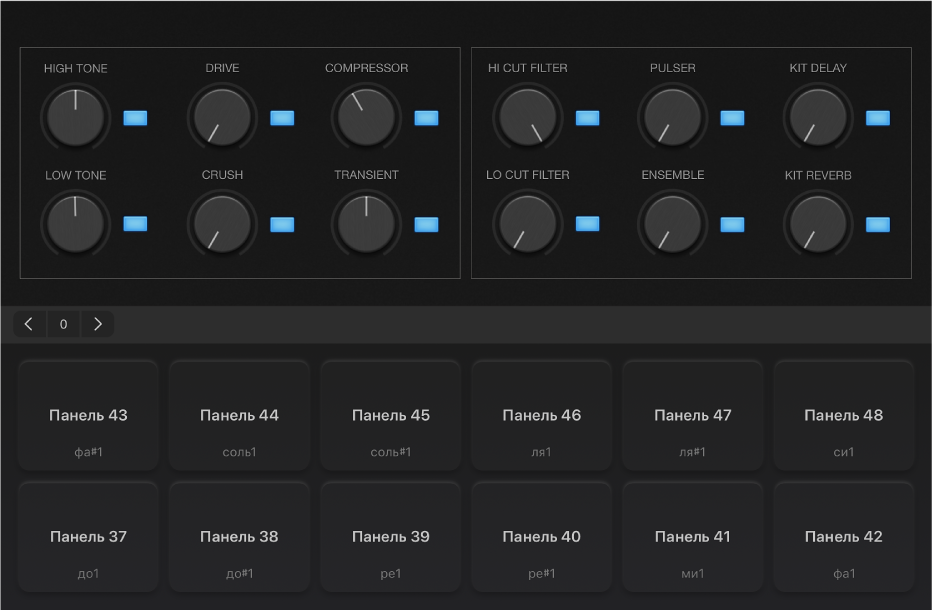Screen dimensions: 934x612
Task: Click the page number field showing 0
Action: click(63, 324)
